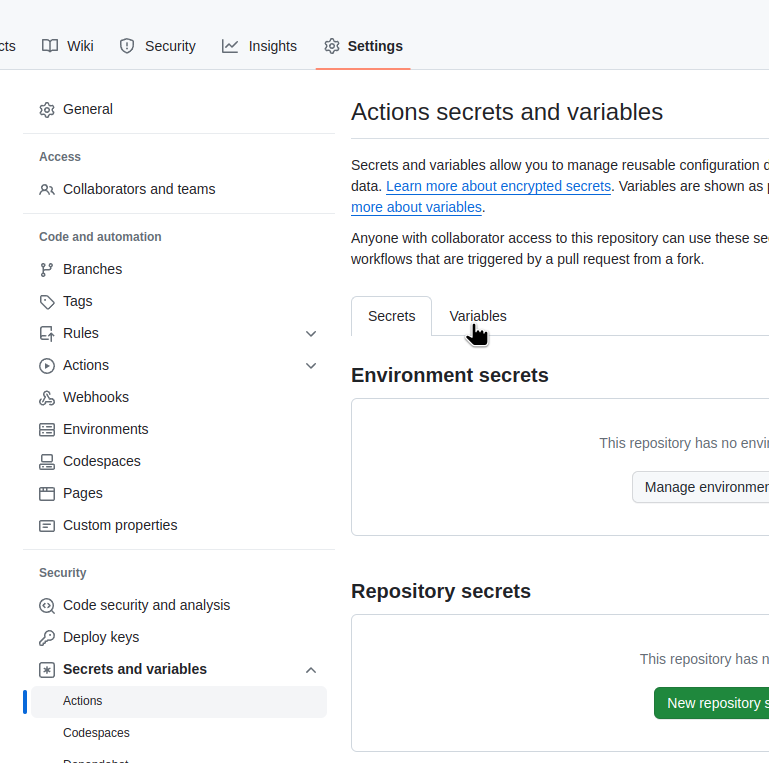Click the Environment secrets heading
769x763 pixels.
(x=450, y=376)
